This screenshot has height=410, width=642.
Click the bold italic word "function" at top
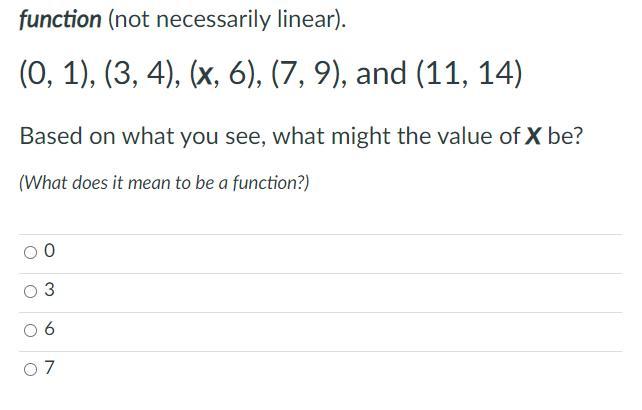coord(60,19)
